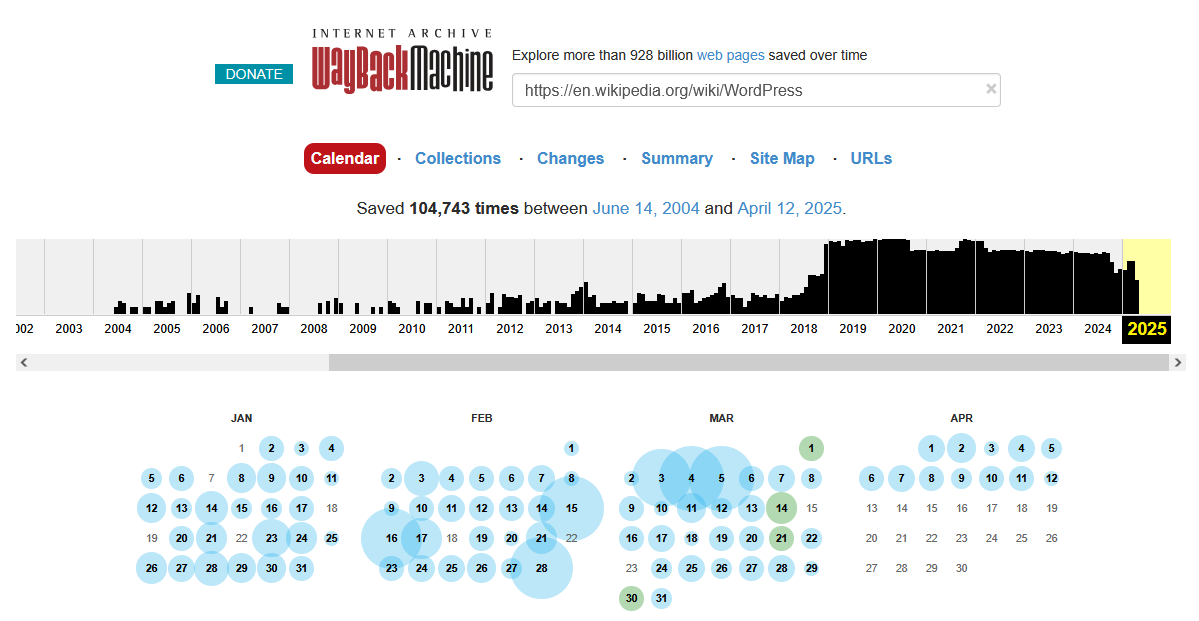Open captures for February 1
Image resolution: width=1199 pixels, height=621 pixels.
point(571,448)
